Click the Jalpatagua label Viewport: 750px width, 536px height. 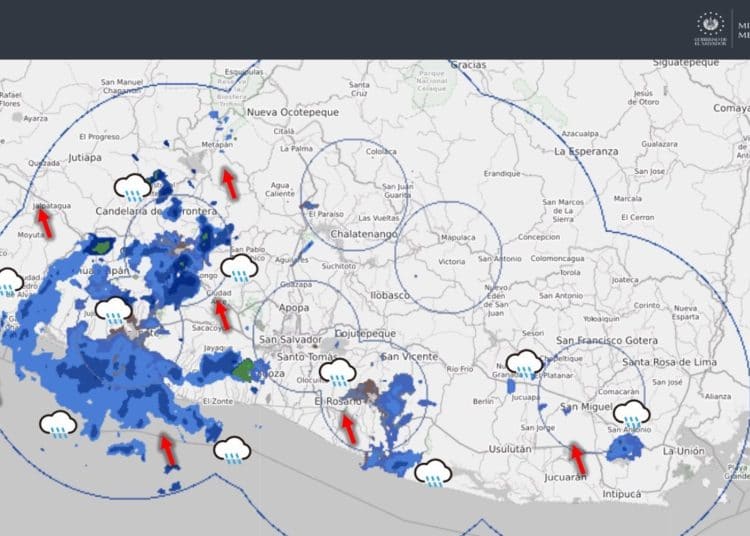pos(52,206)
